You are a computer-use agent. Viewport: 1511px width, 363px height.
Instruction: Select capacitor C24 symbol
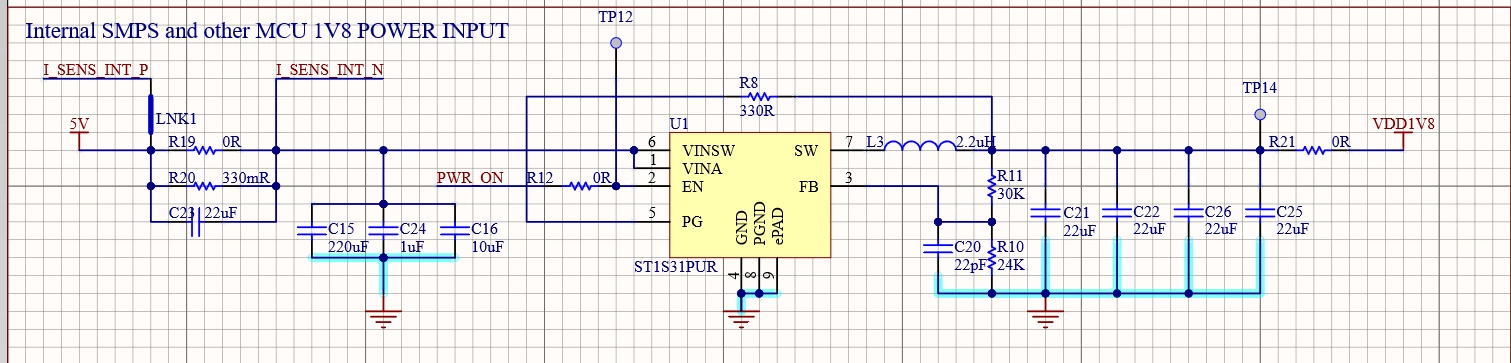(384, 231)
